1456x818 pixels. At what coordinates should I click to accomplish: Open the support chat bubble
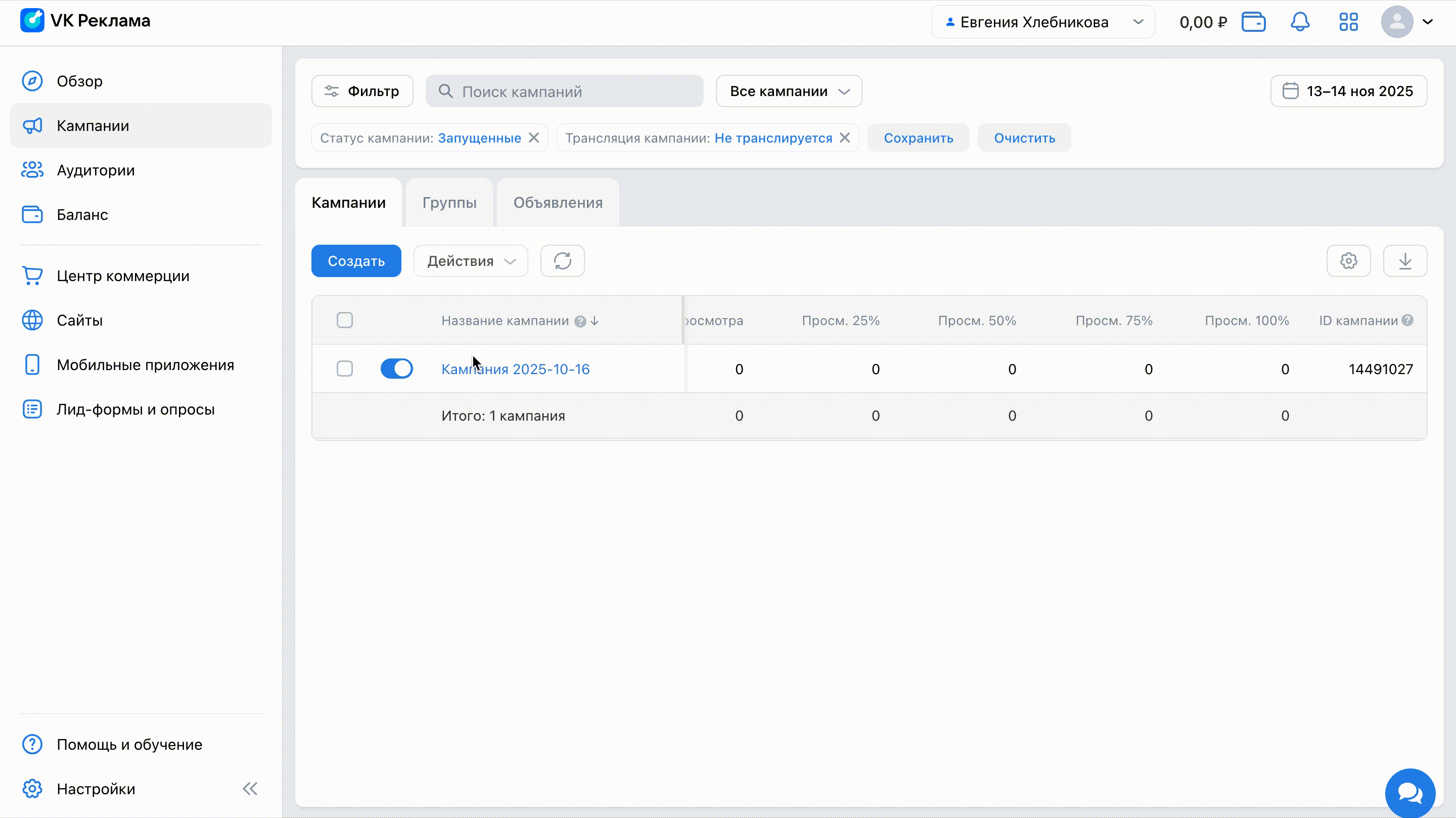tap(1409, 793)
